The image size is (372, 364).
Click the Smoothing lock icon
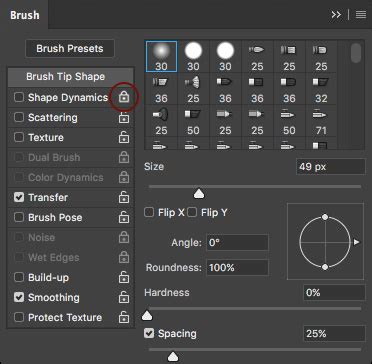124,297
